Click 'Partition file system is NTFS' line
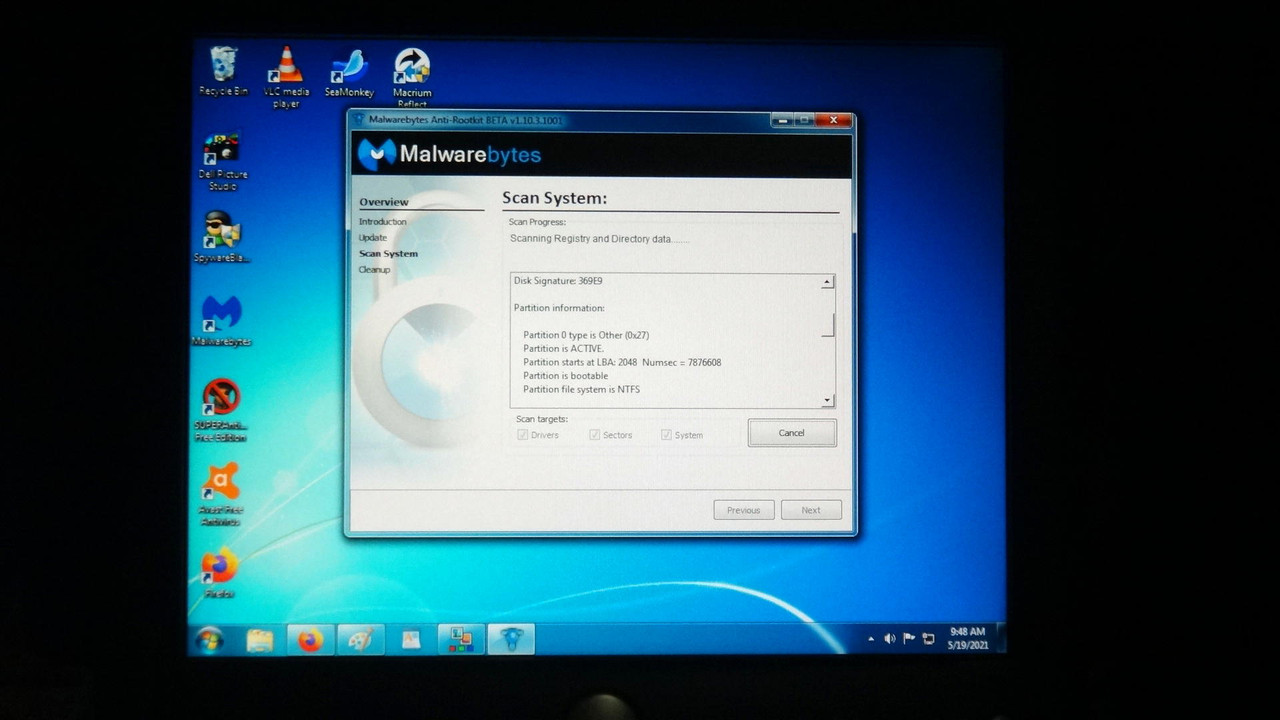The image size is (1280, 720). [x=581, y=390]
